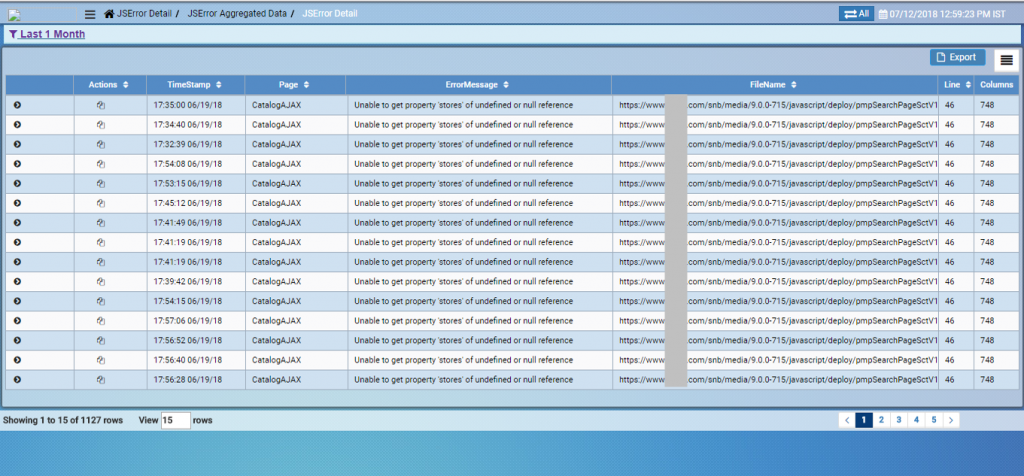Click the action icon for 17:56:28 row
Viewport: 1024px width, 476px height.
[x=101, y=380]
